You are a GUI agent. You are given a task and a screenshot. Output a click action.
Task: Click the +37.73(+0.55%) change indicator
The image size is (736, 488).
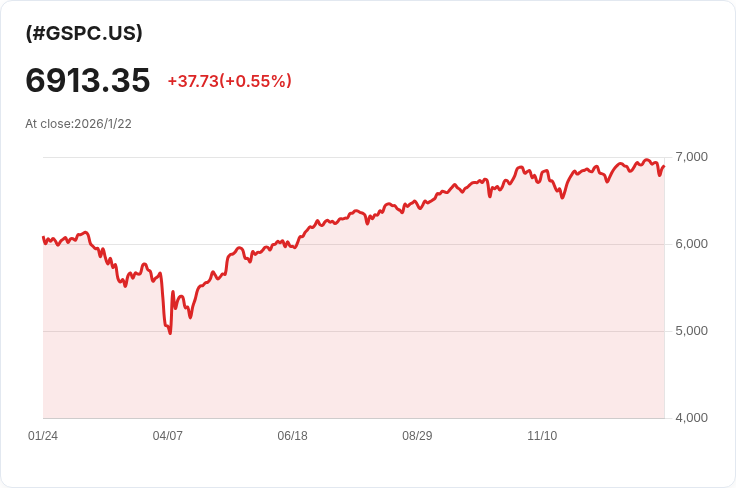click(230, 81)
